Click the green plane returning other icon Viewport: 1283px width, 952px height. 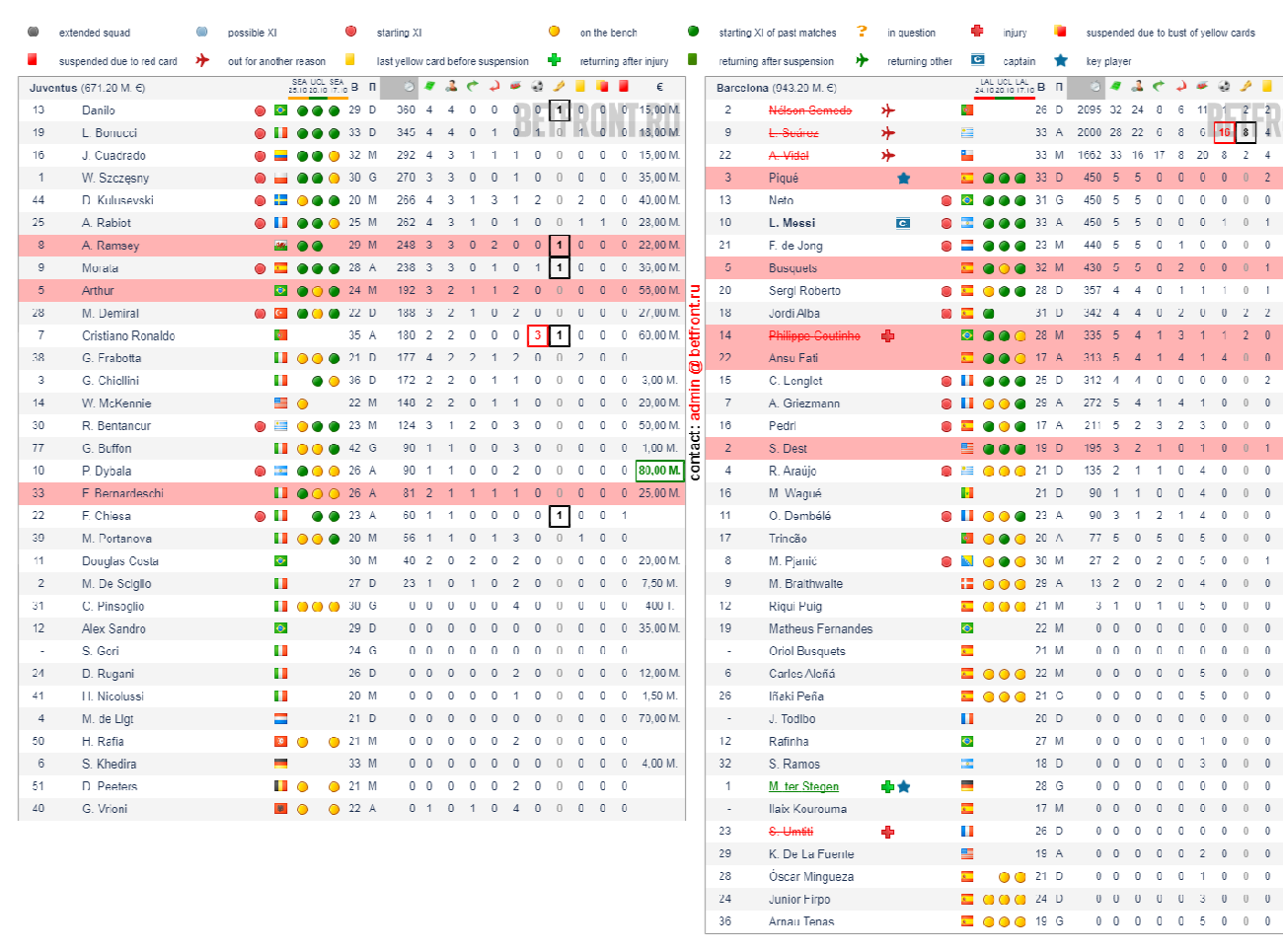[862, 60]
